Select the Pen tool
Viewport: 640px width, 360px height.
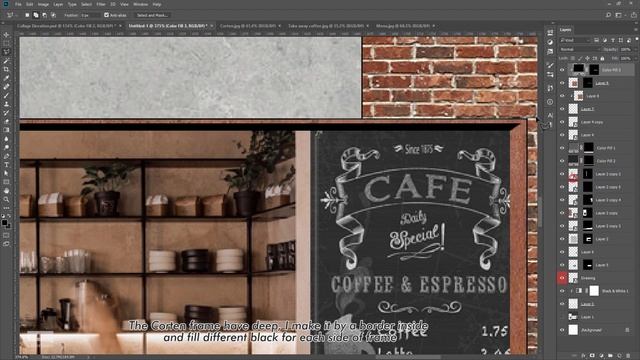6,156
